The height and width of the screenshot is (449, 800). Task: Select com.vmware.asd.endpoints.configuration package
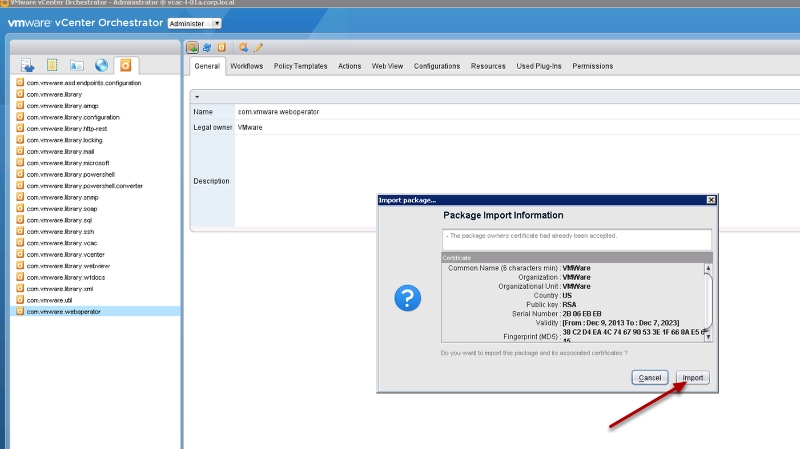click(84, 83)
